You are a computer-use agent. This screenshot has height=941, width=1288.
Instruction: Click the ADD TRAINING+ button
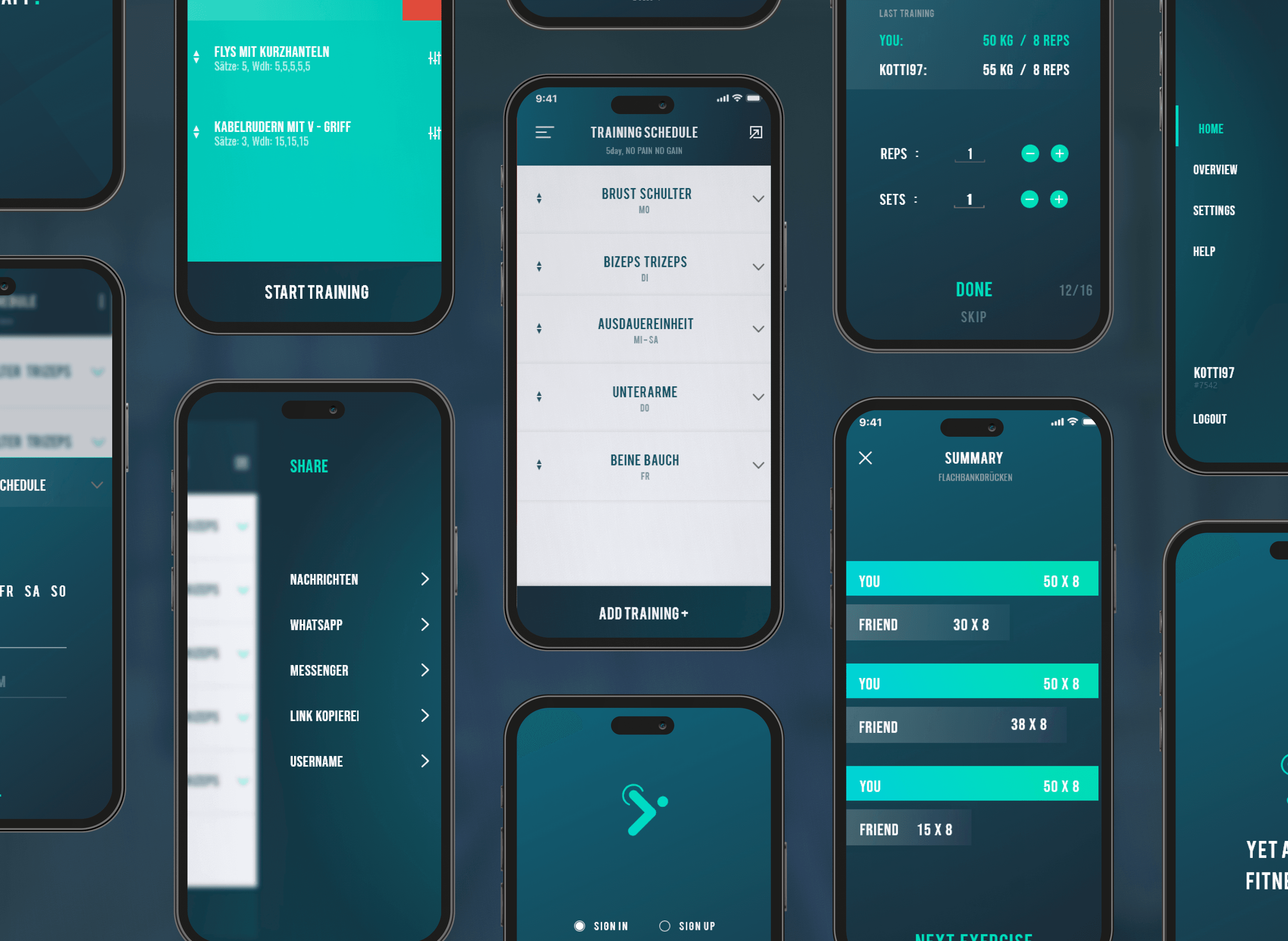(644, 613)
